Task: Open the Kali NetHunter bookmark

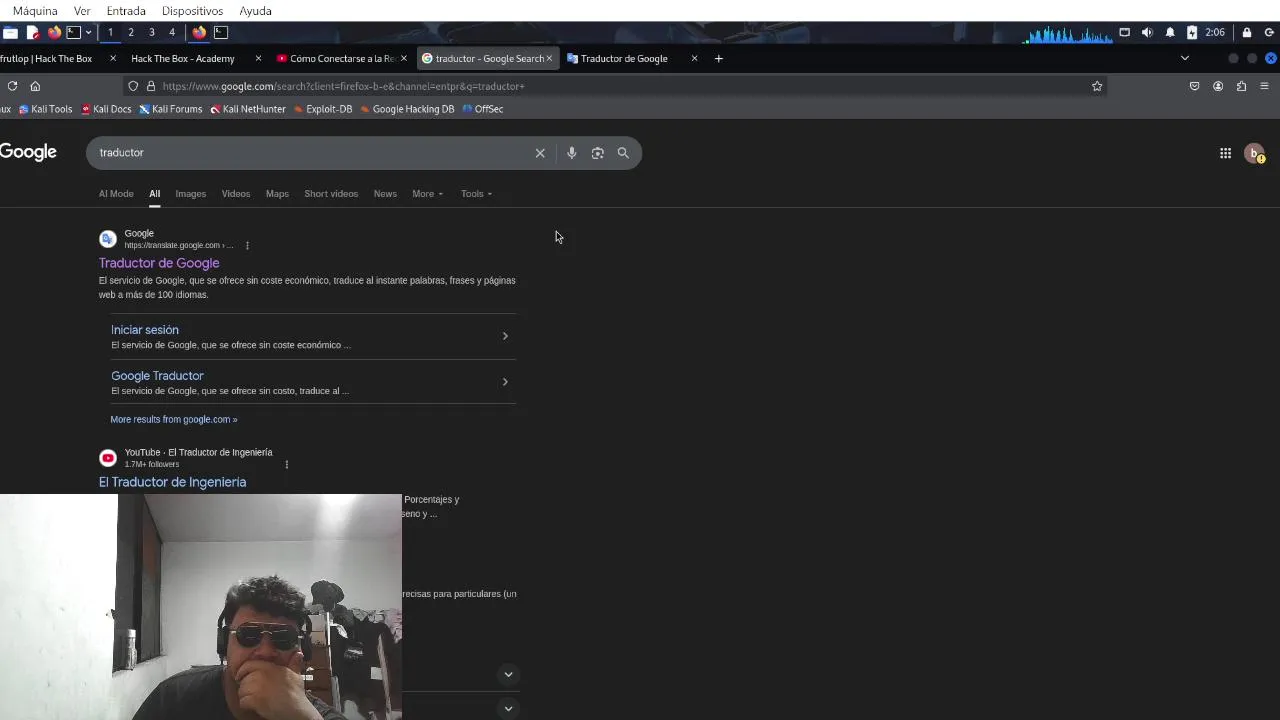Action: click(248, 109)
